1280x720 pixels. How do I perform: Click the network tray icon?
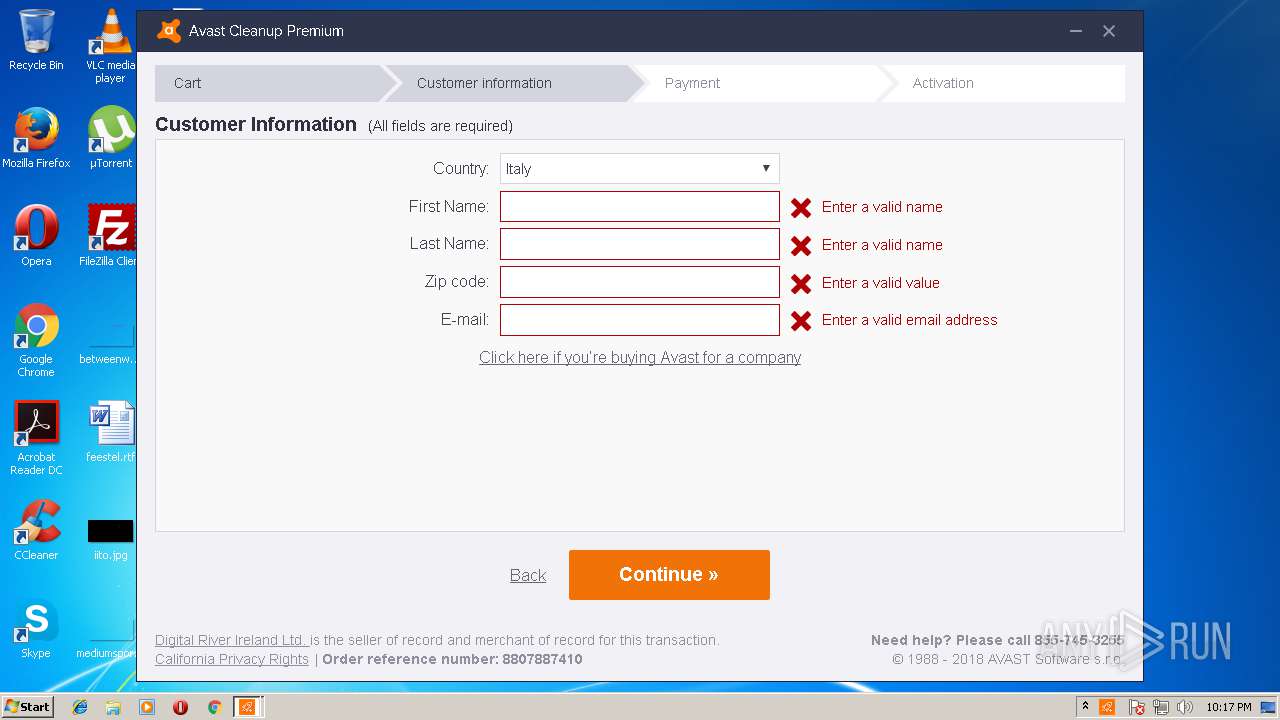point(1162,707)
